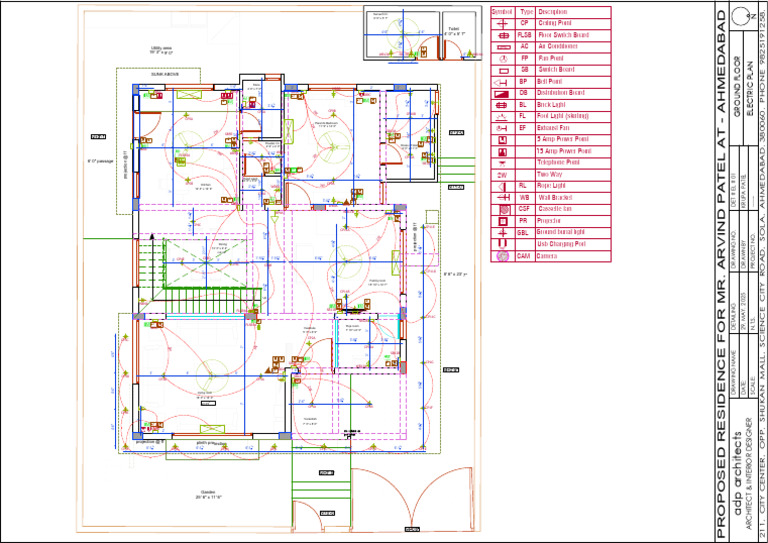768x543 pixels.
Task: Click the Switch Board legend symbol
Action: [503, 71]
